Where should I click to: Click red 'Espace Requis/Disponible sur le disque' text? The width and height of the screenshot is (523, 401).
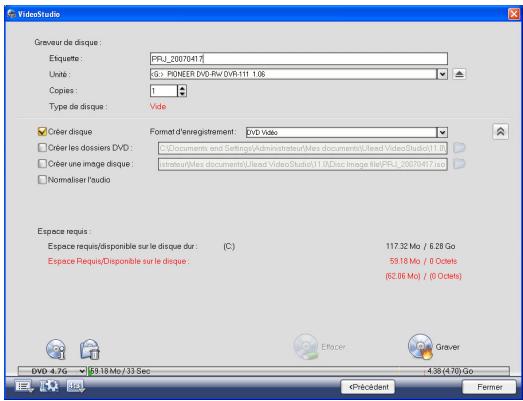[x=118, y=261]
